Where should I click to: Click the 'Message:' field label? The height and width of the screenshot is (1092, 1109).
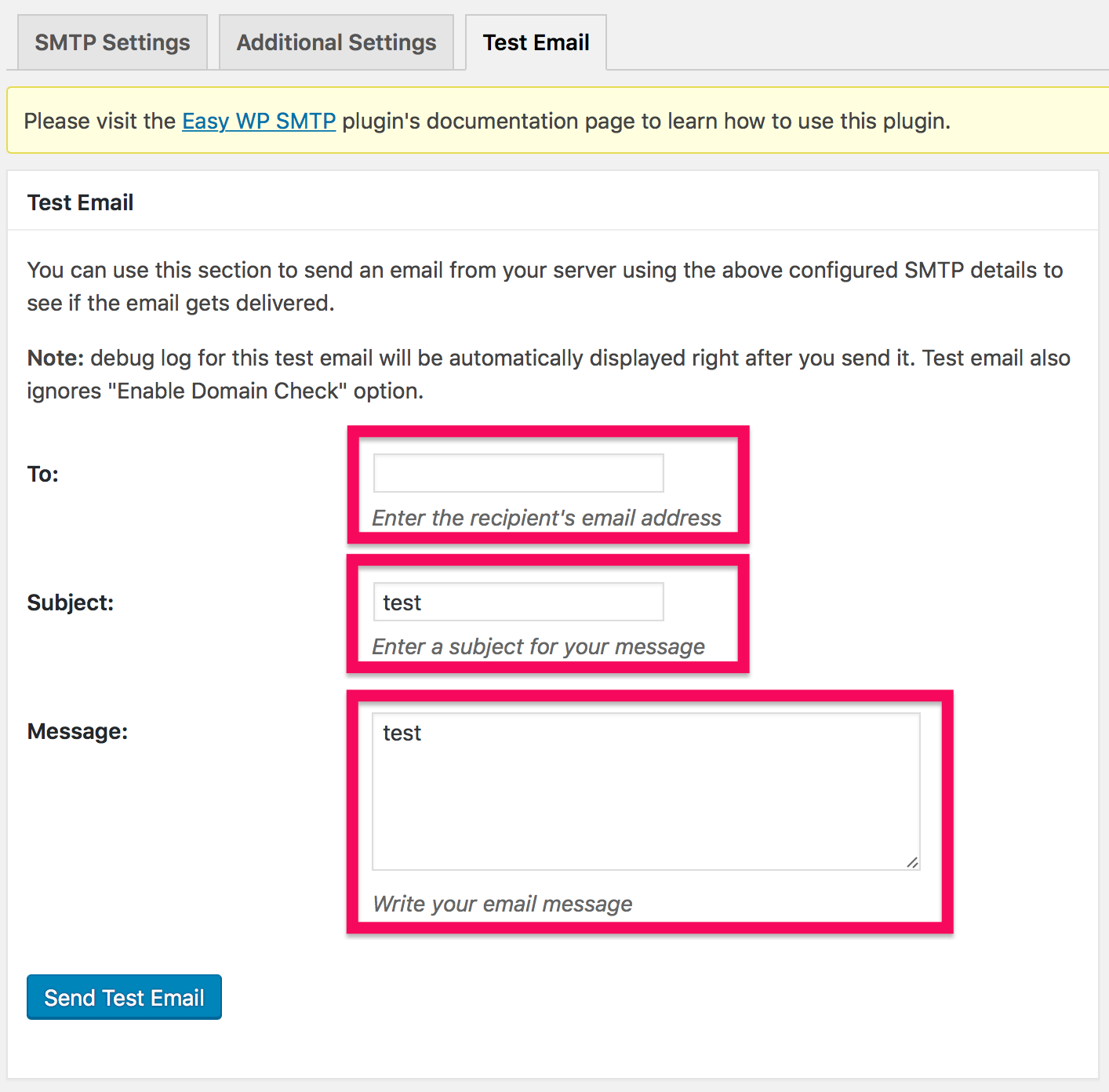(x=78, y=731)
